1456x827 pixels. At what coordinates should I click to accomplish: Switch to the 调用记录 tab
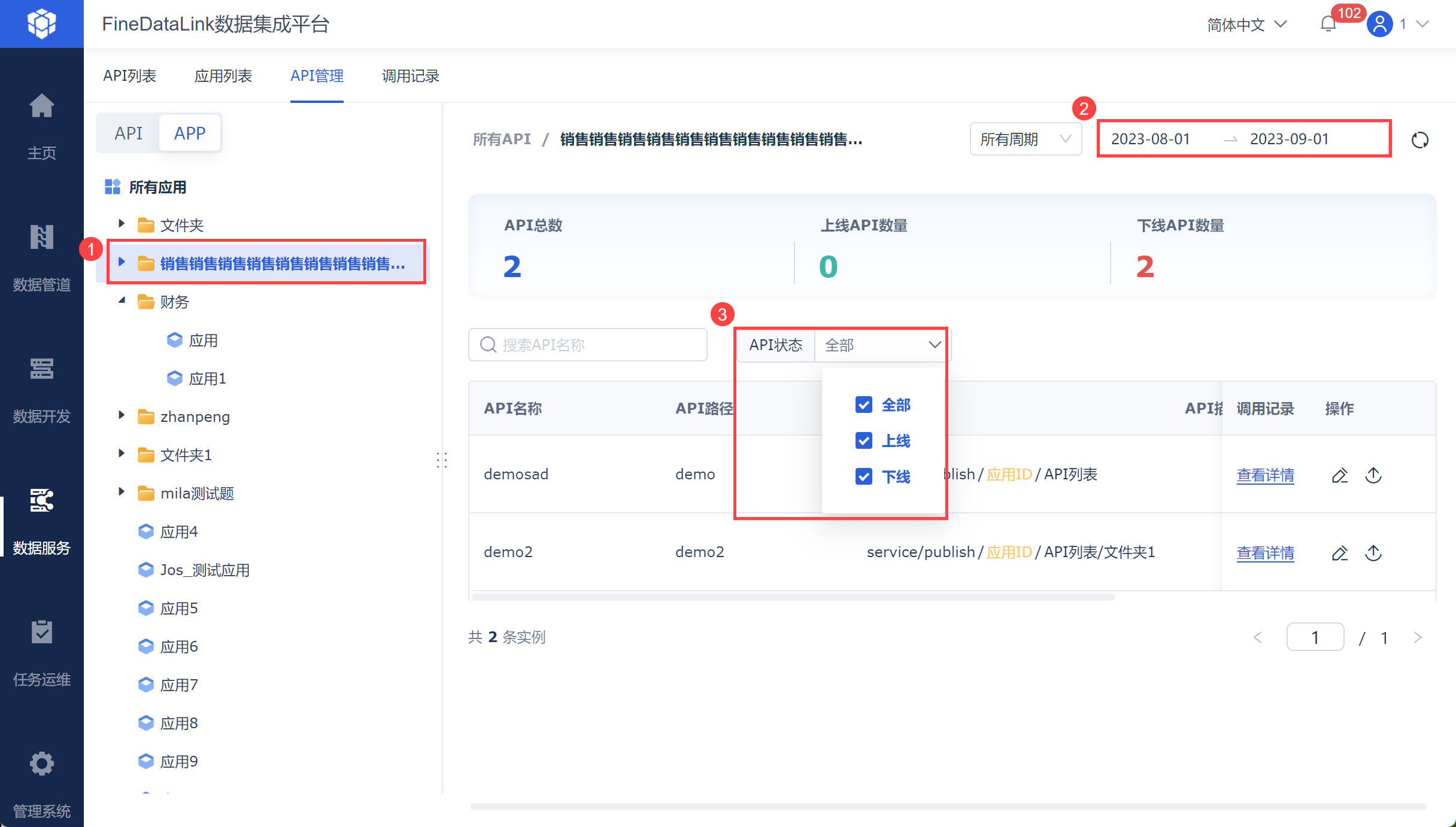pos(410,76)
